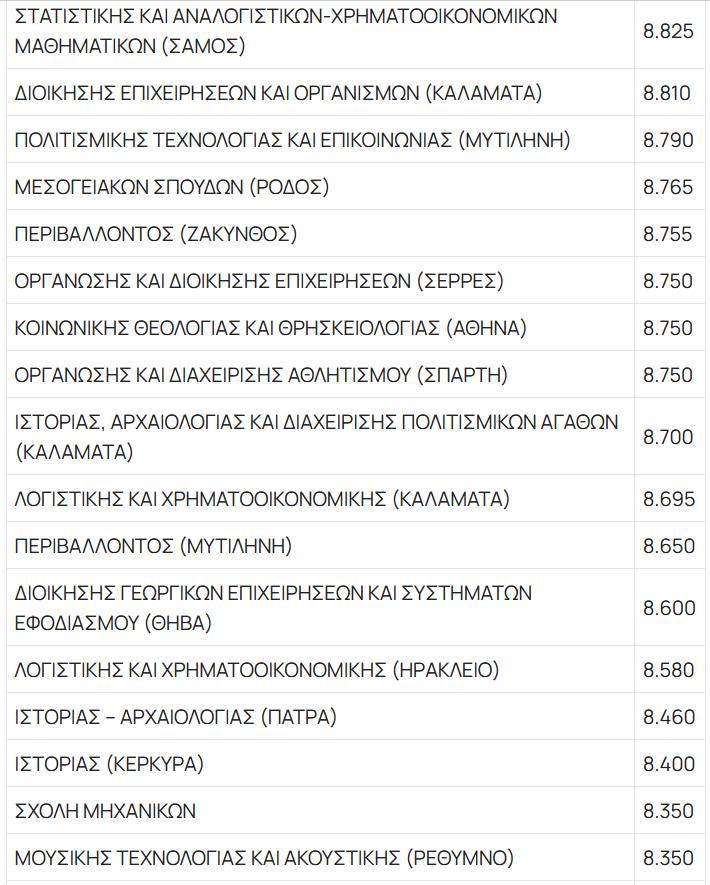710x885 pixels.
Task: Click the 8.700 score value
Action: click(x=668, y=437)
